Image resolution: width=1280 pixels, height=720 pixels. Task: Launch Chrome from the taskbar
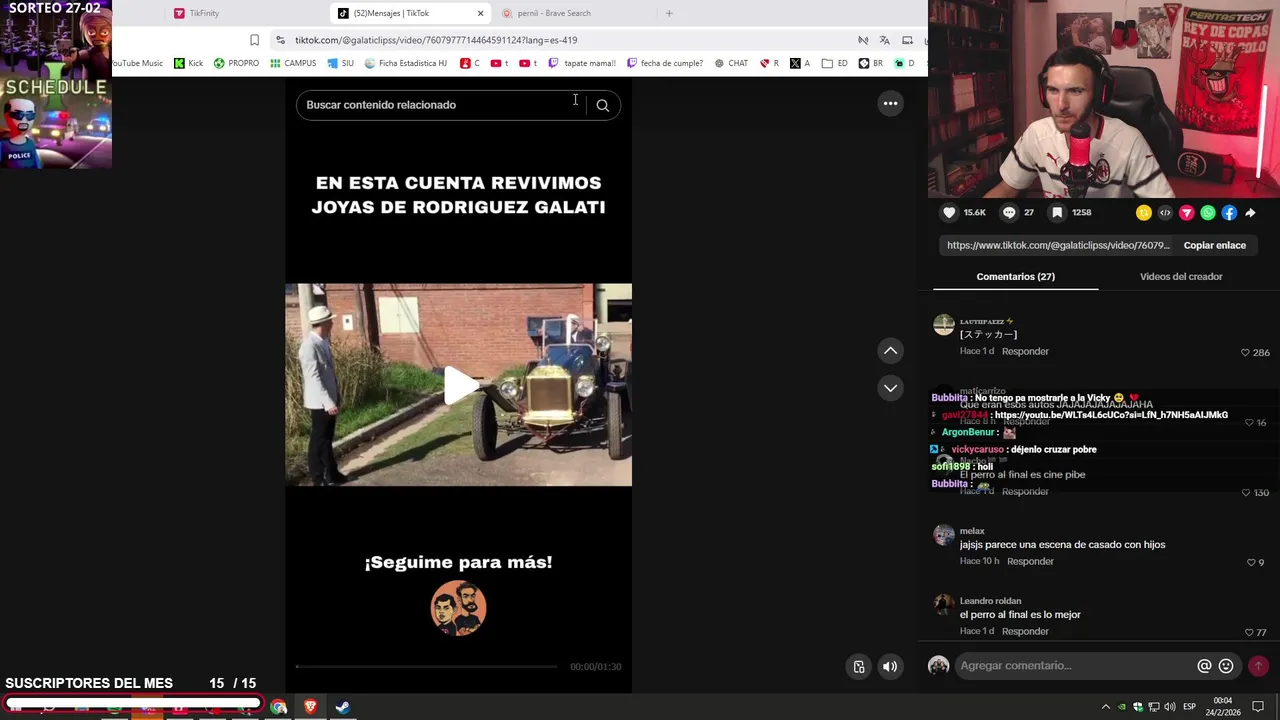(279, 707)
